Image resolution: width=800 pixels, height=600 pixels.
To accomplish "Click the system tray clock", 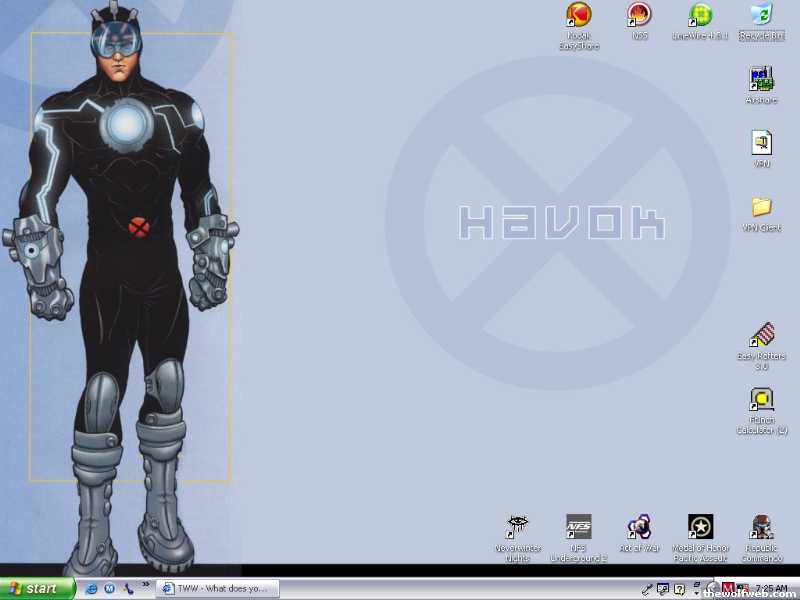I will pos(772,588).
